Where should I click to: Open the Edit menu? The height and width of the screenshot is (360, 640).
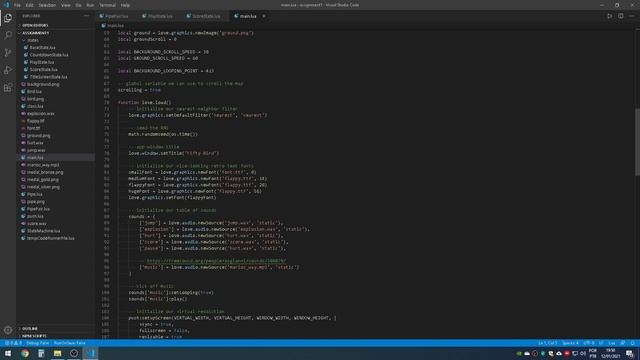(29, 5)
